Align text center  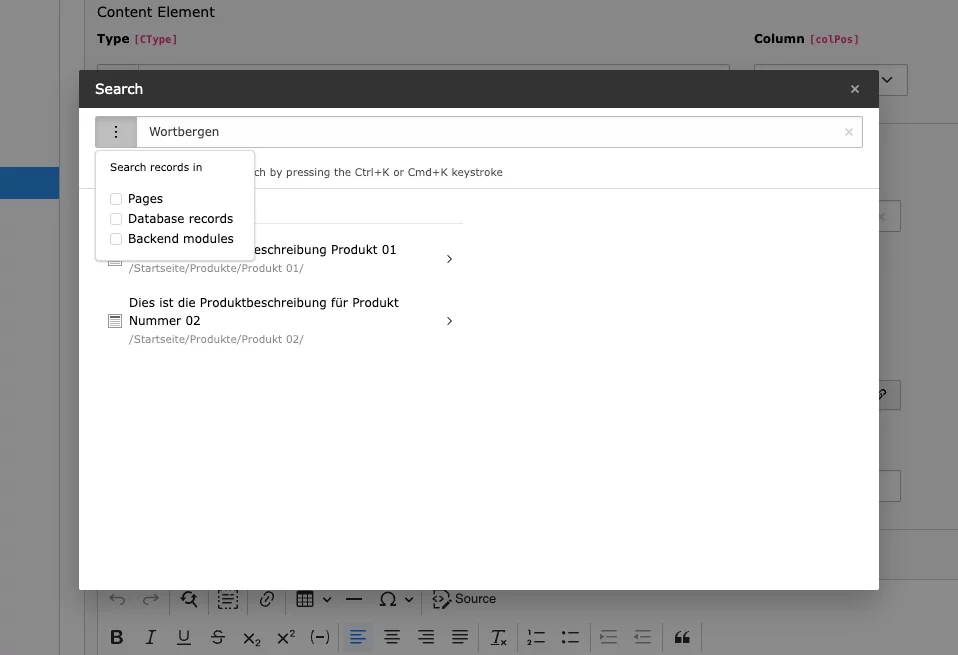point(392,637)
